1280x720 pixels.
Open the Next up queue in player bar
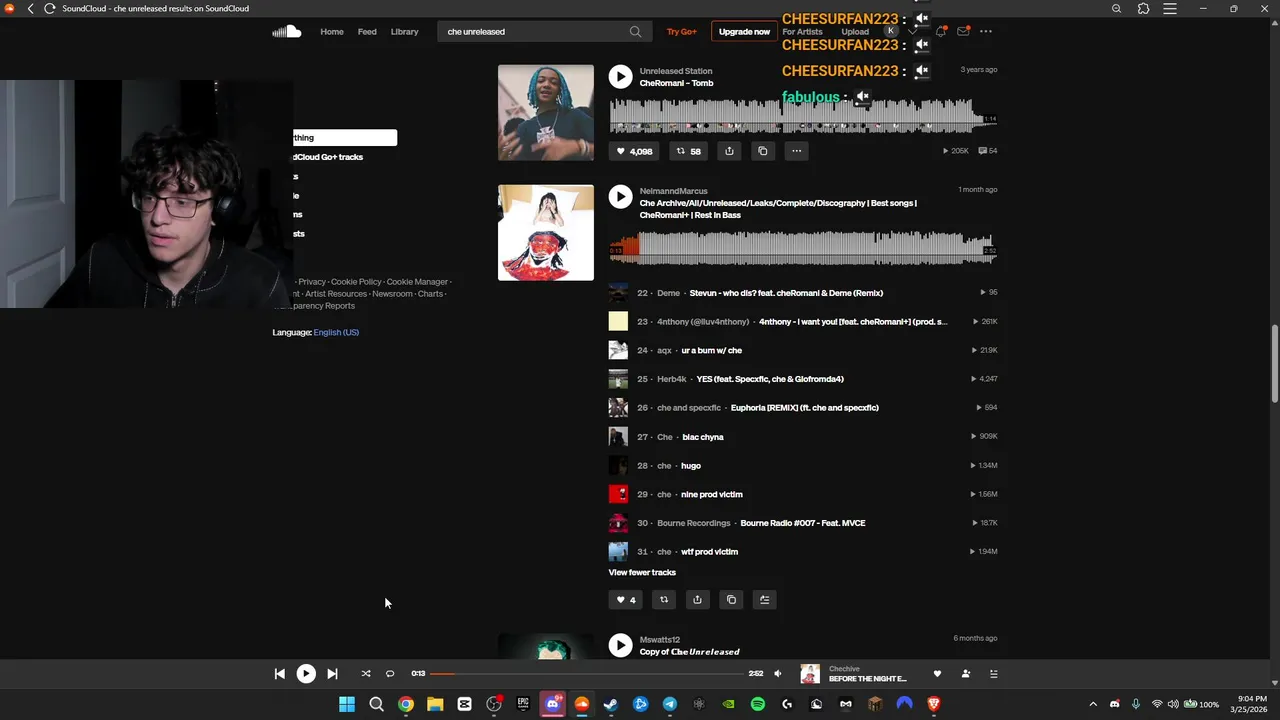993,674
